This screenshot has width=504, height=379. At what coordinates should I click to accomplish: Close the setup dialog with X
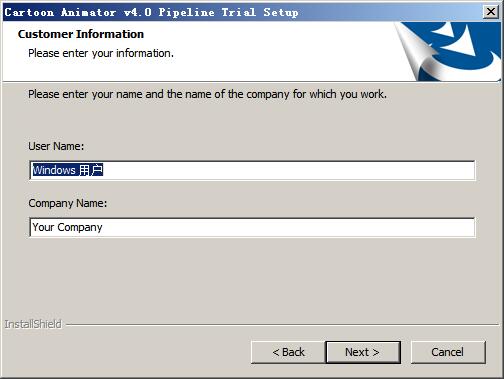[491, 12]
